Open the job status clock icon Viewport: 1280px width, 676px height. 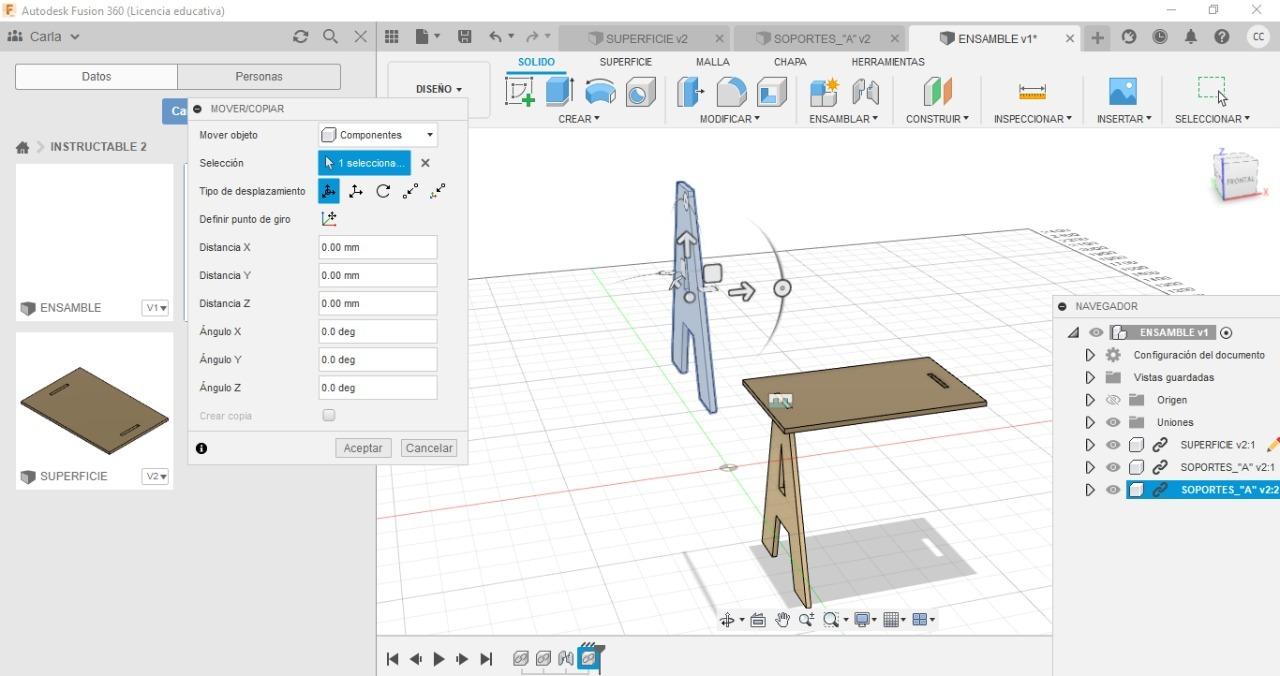click(x=1160, y=37)
